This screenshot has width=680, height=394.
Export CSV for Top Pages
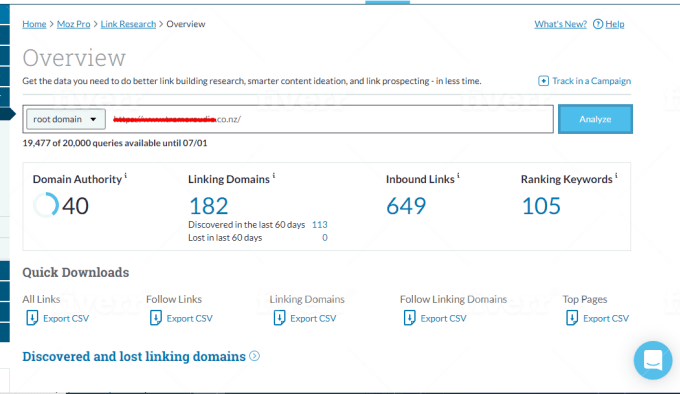[606, 319]
